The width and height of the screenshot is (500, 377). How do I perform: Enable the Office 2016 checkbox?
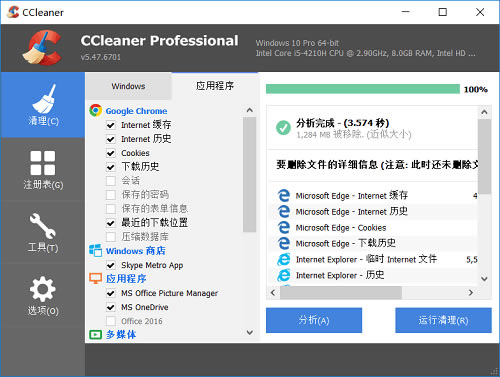pos(111,321)
